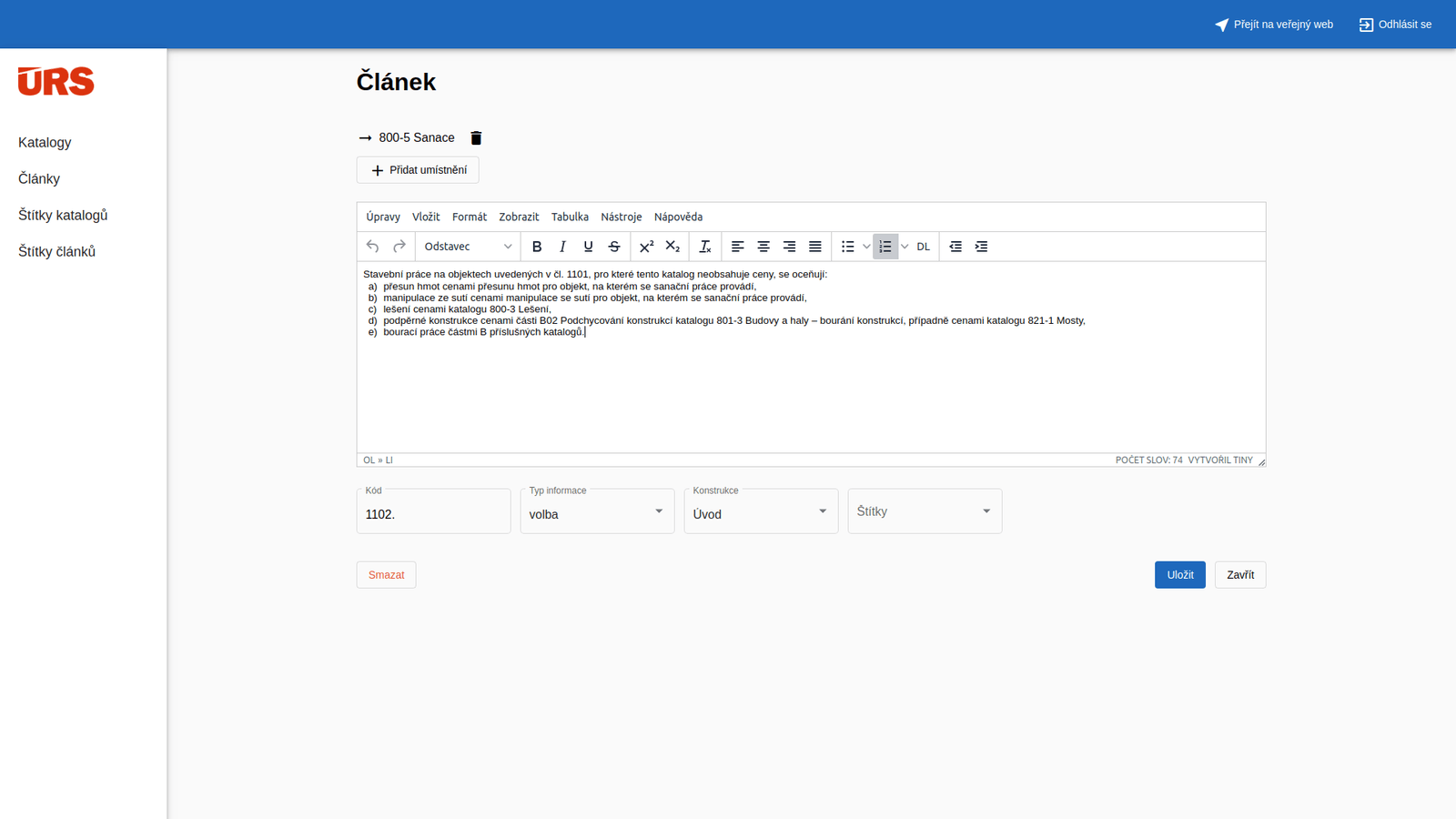Open the Tabulka menu

tap(570, 217)
